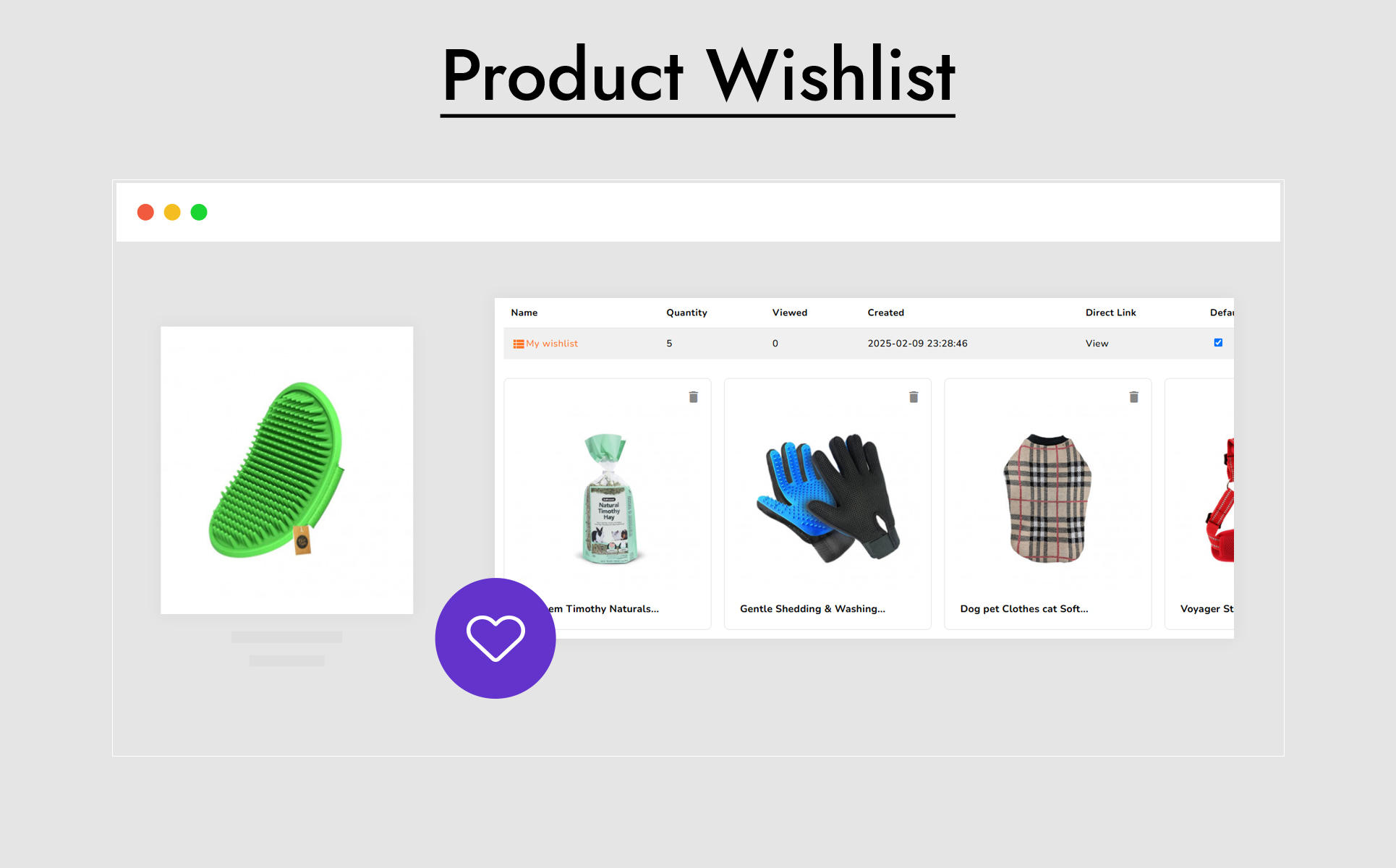Viewport: 1396px width, 868px height.
Task: Delete Timothy Naturals item via trash icon
Action: pyautogui.click(x=693, y=397)
